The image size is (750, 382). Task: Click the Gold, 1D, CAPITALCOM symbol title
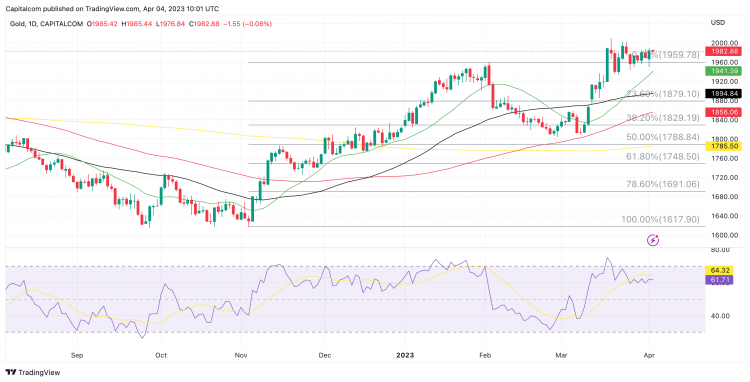(46, 23)
